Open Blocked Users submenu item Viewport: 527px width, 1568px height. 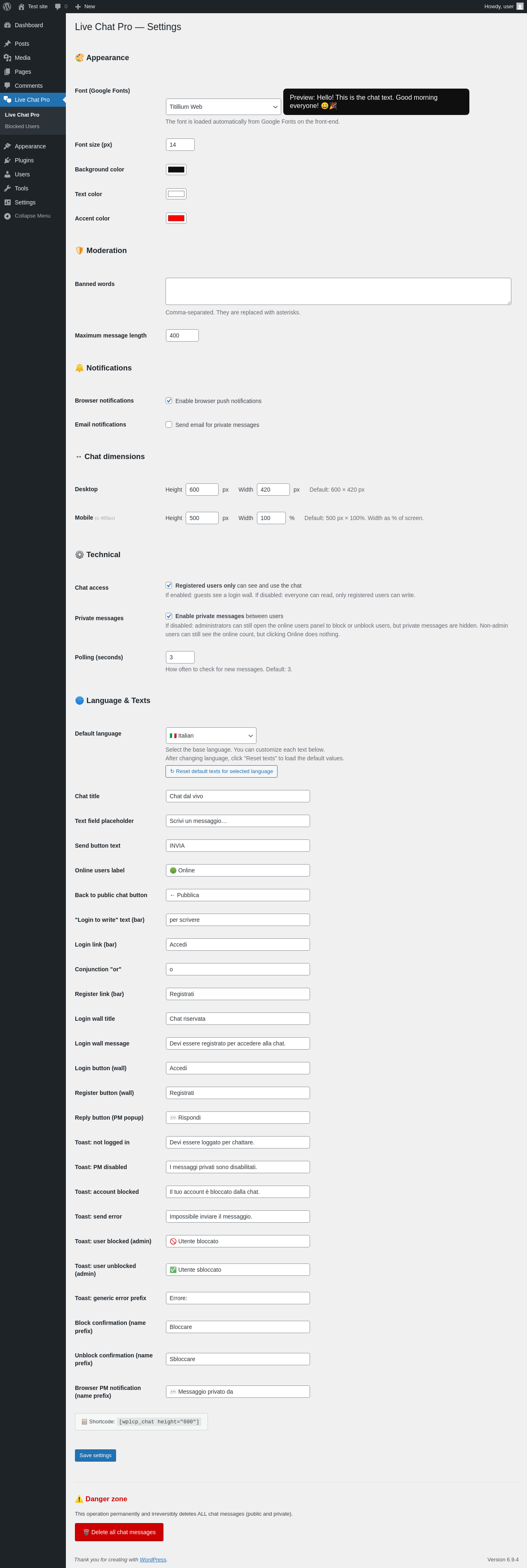tap(22, 127)
